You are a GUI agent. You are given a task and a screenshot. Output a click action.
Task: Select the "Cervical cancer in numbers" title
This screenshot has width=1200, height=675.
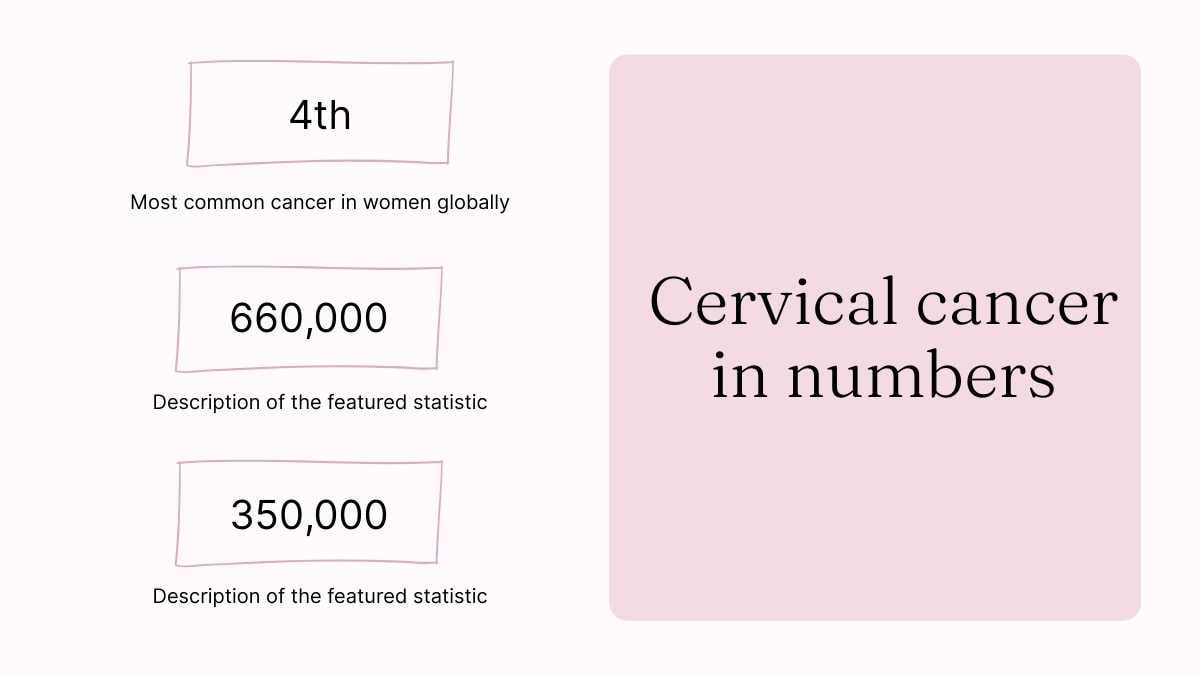coord(883,338)
